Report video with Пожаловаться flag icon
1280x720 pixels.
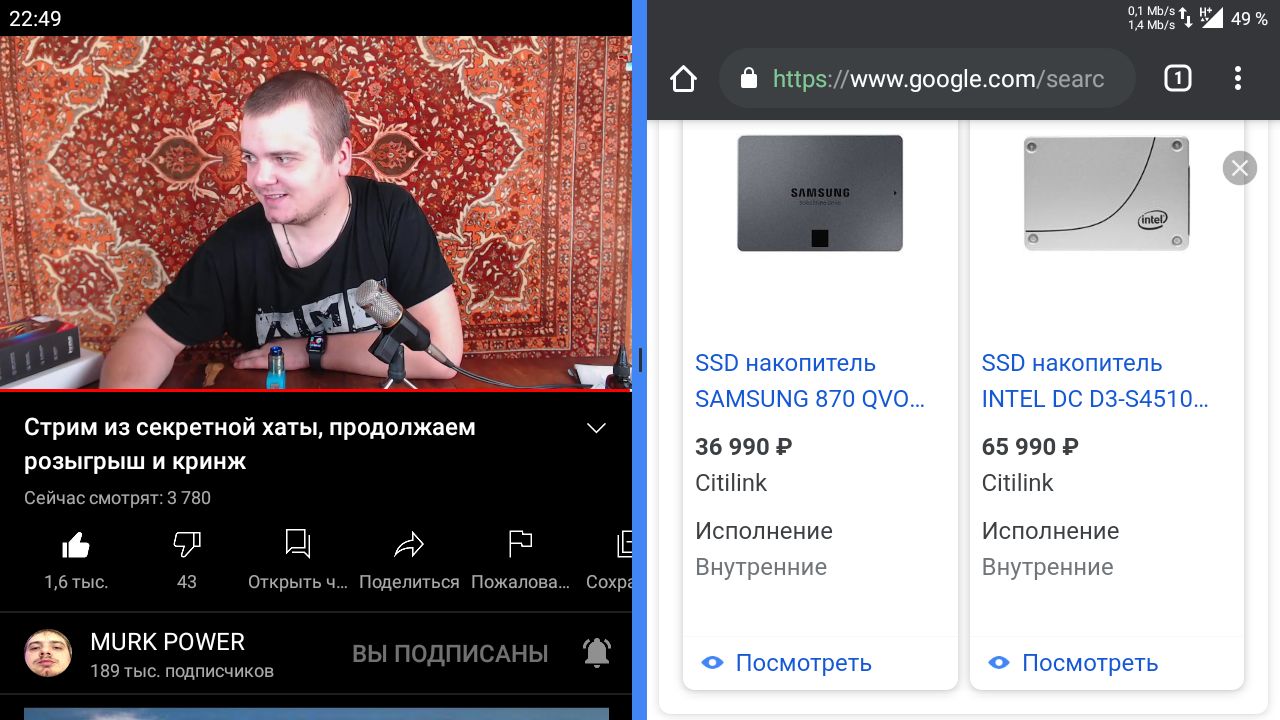coord(520,544)
